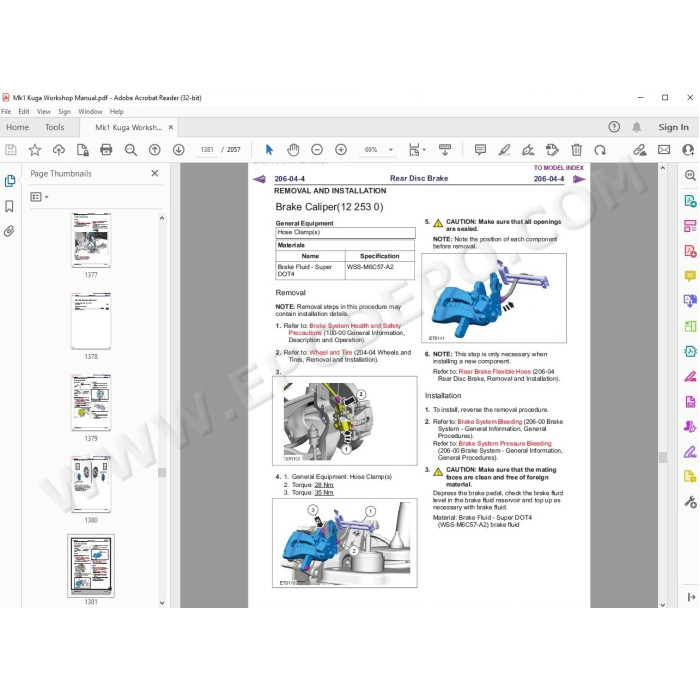Close the Page Thumbnails panel

[x=154, y=173]
